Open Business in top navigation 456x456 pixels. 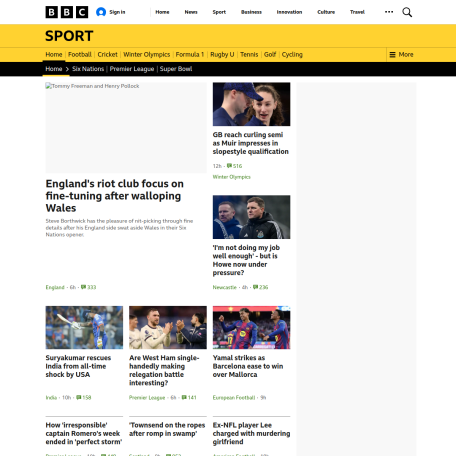click(x=251, y=12)
